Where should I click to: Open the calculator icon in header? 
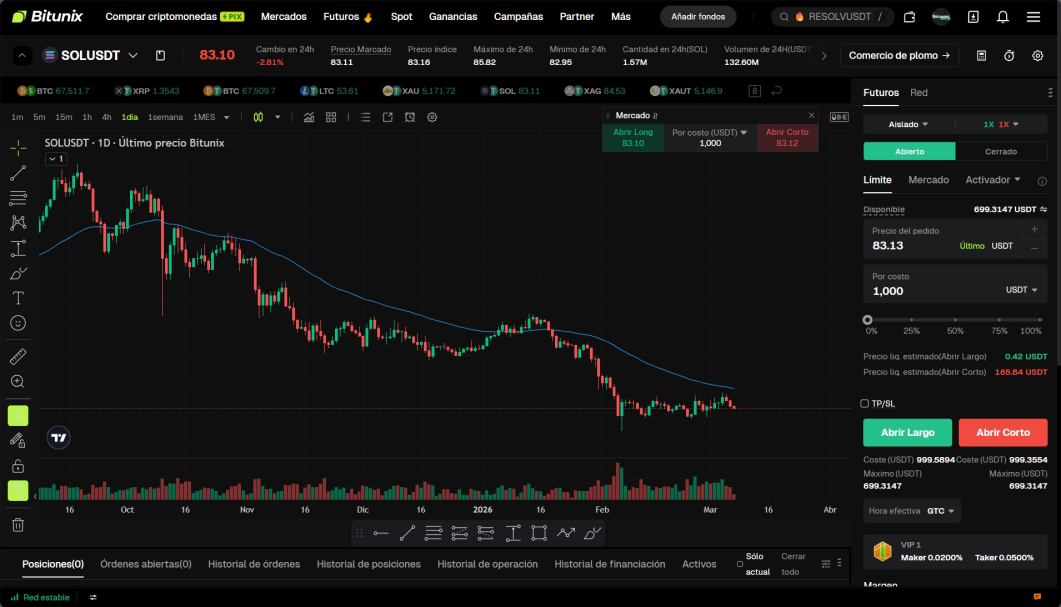point(981,55)
